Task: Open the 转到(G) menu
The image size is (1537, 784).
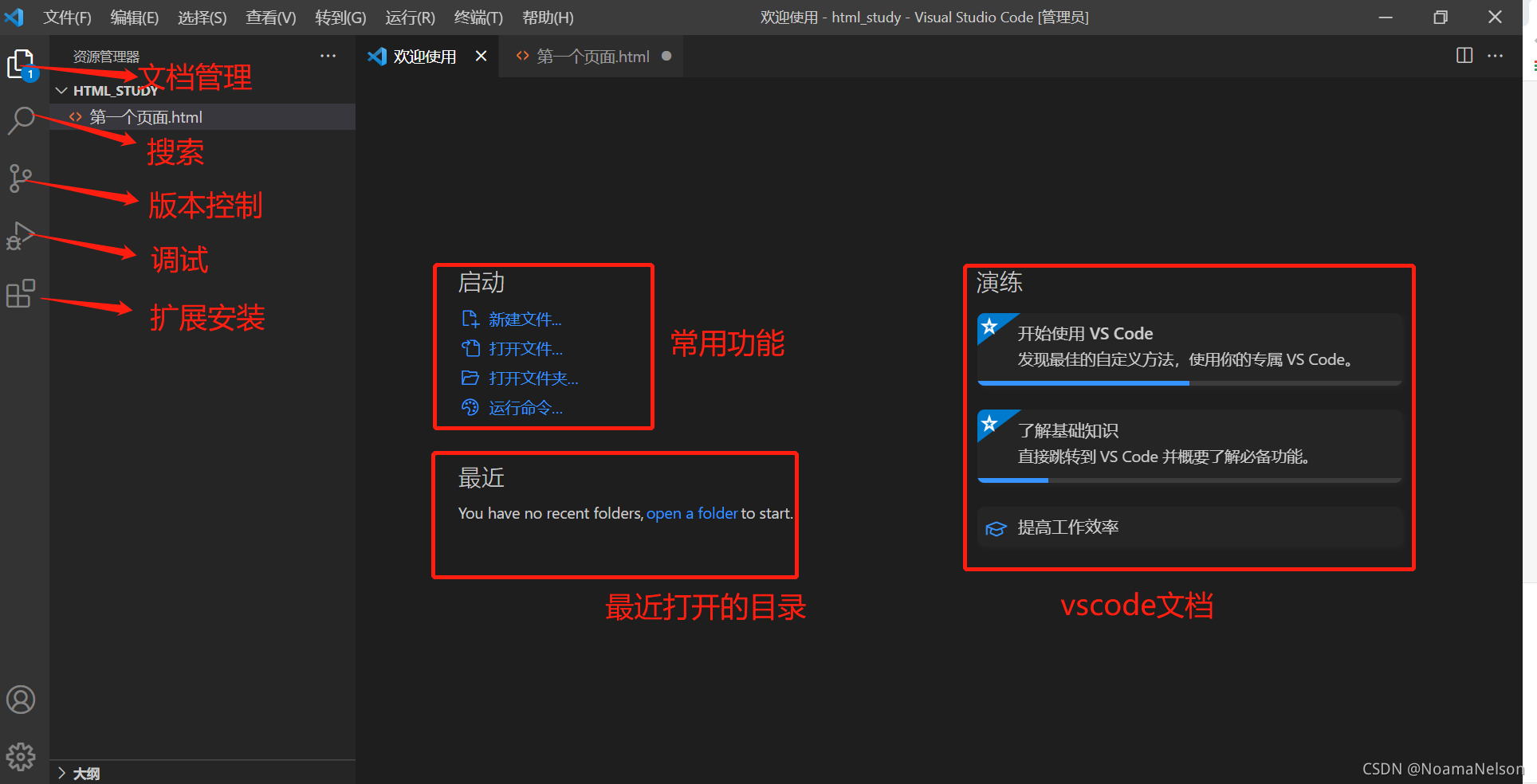Action: (x=340, y=18)
